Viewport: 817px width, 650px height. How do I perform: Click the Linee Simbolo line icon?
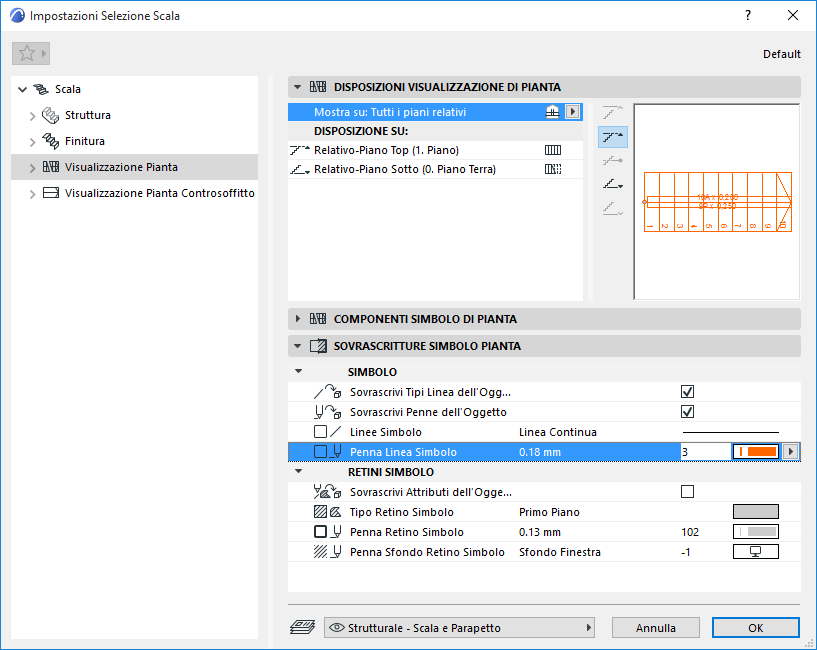(x=327, y=432)
